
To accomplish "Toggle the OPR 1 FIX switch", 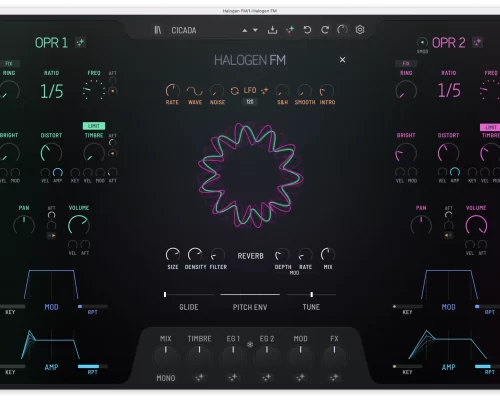I will click(9, 63).
